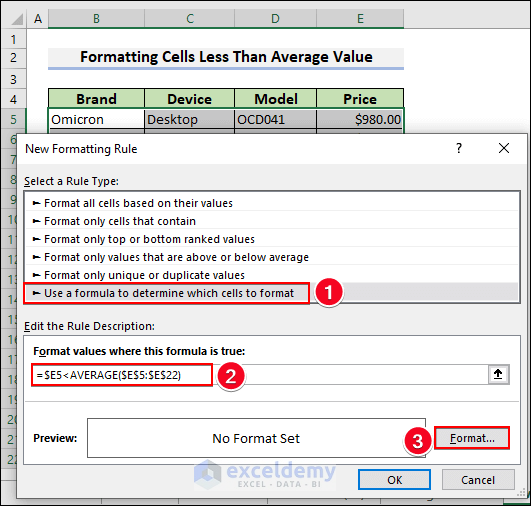
Task: Open help with the question mark icon
Action: click(x=459, y=148)
